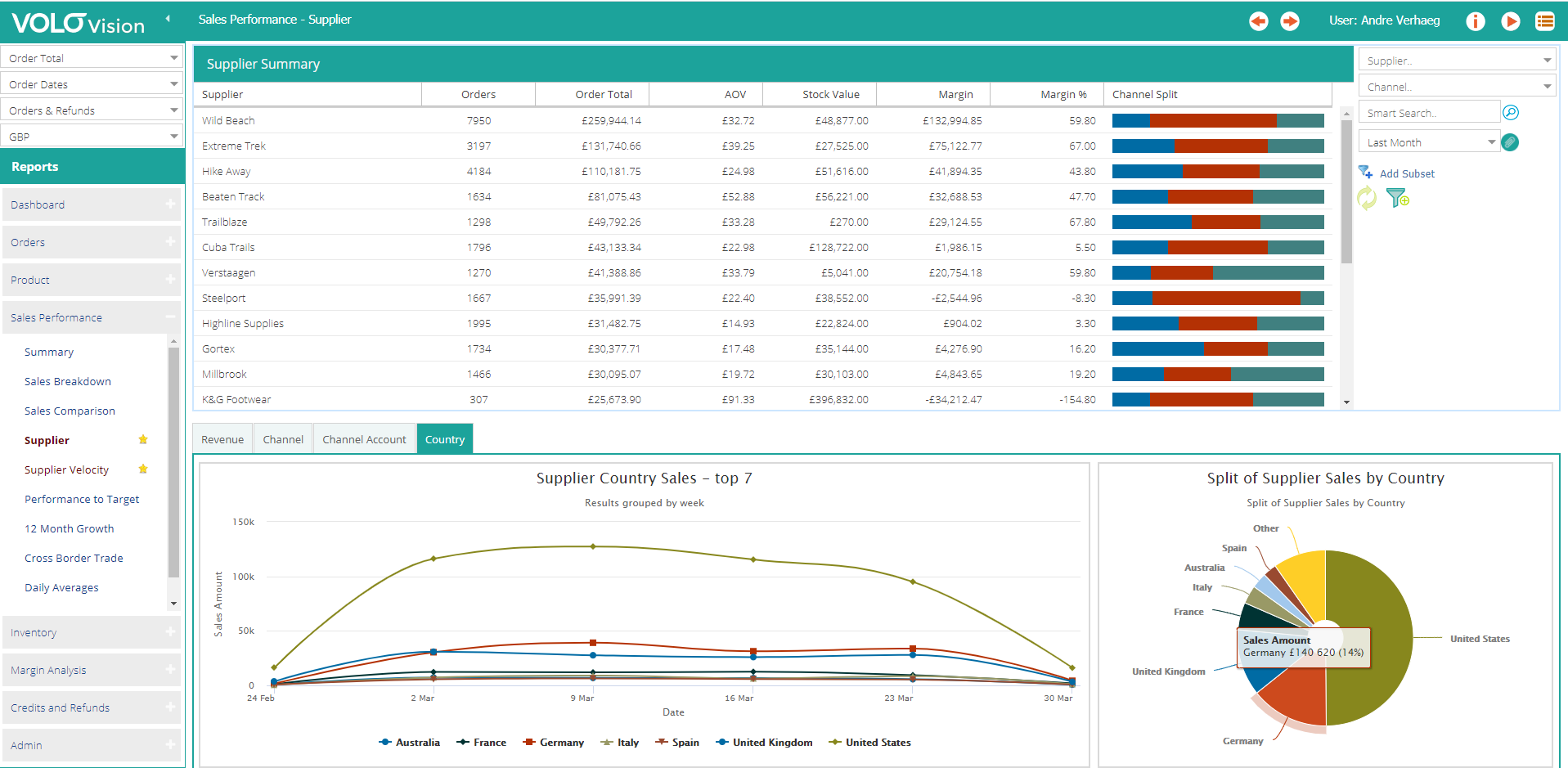Open the Orders & Refunds dropdown
This screenshot has width=1568, height=768.
[92, 110]
